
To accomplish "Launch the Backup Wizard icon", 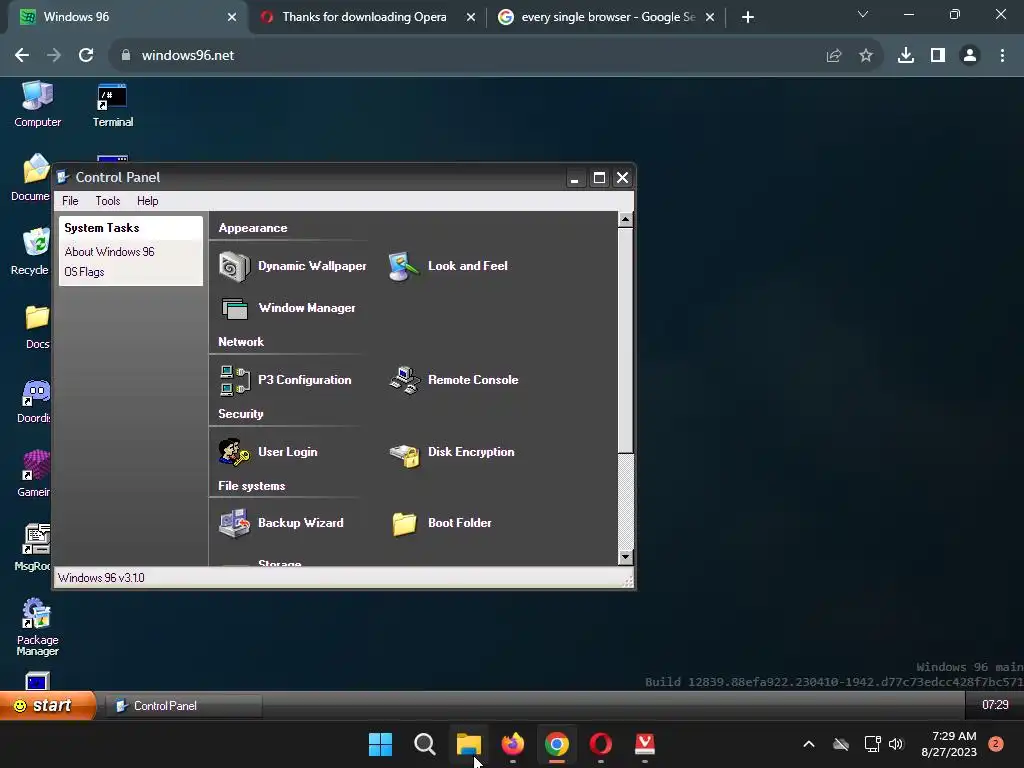I will [234, 523].
